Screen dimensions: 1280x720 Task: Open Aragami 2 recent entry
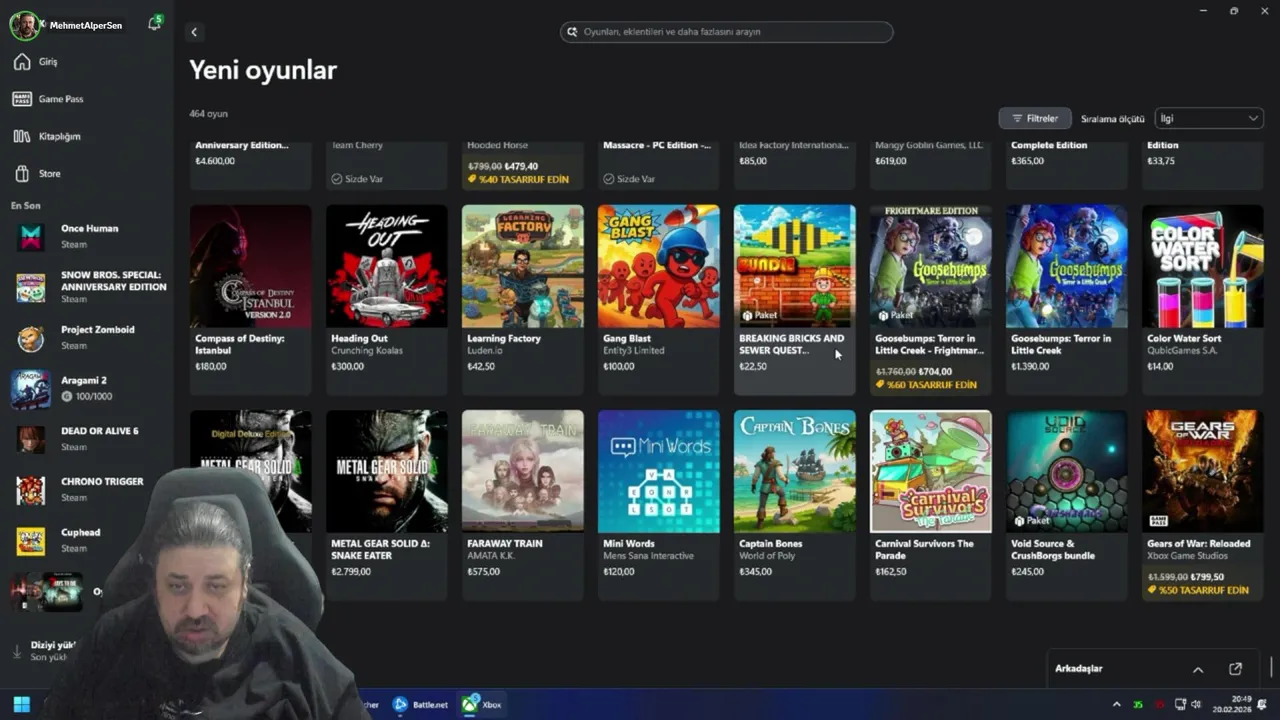(87, 388)
